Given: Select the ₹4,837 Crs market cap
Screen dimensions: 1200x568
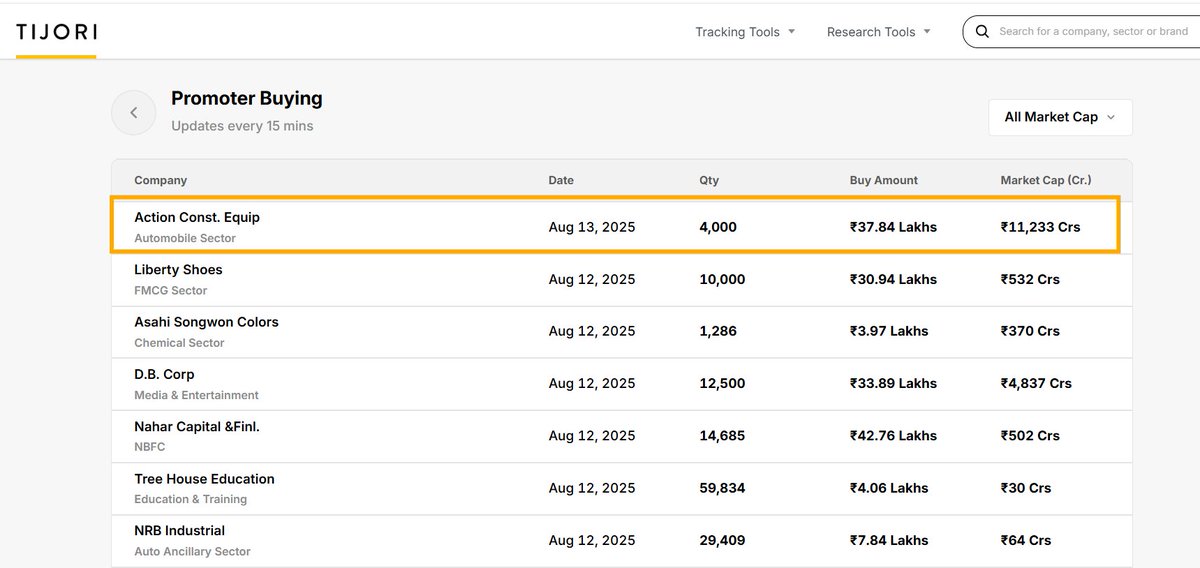Looking at the screenshot, I should coord(1036,383).
